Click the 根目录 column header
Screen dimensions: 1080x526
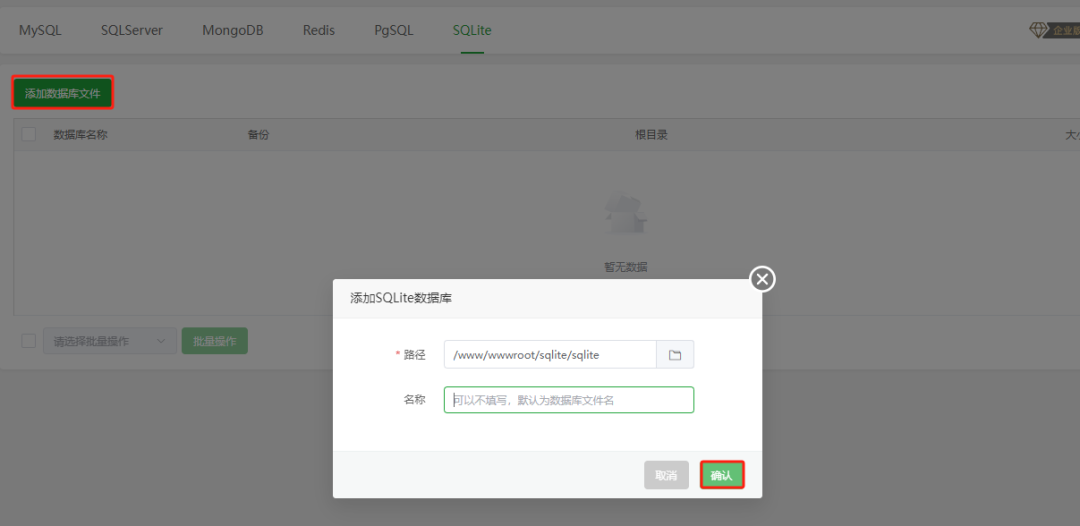point(652,134)
